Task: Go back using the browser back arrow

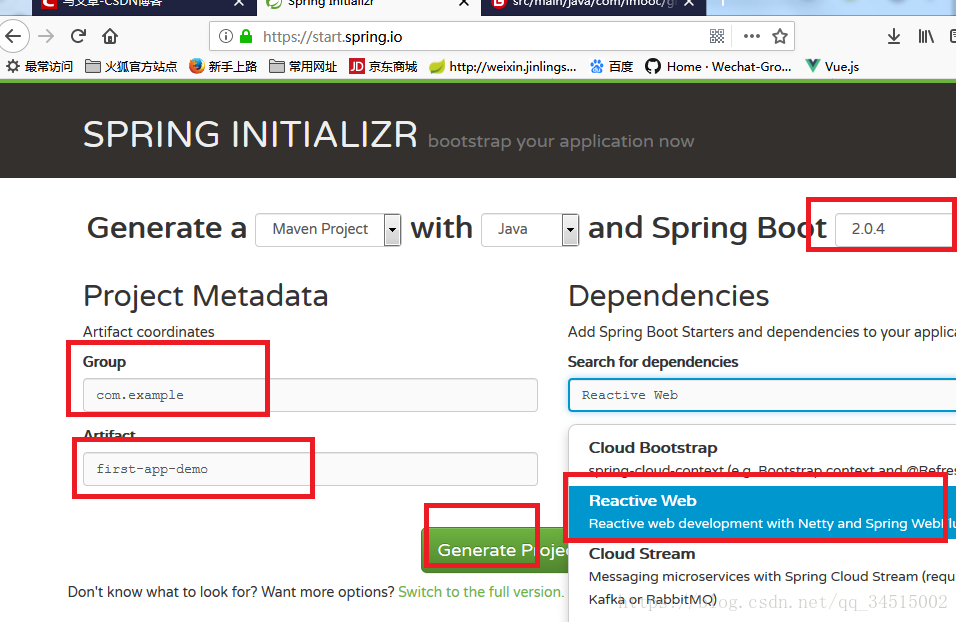Action: (13, 36)
